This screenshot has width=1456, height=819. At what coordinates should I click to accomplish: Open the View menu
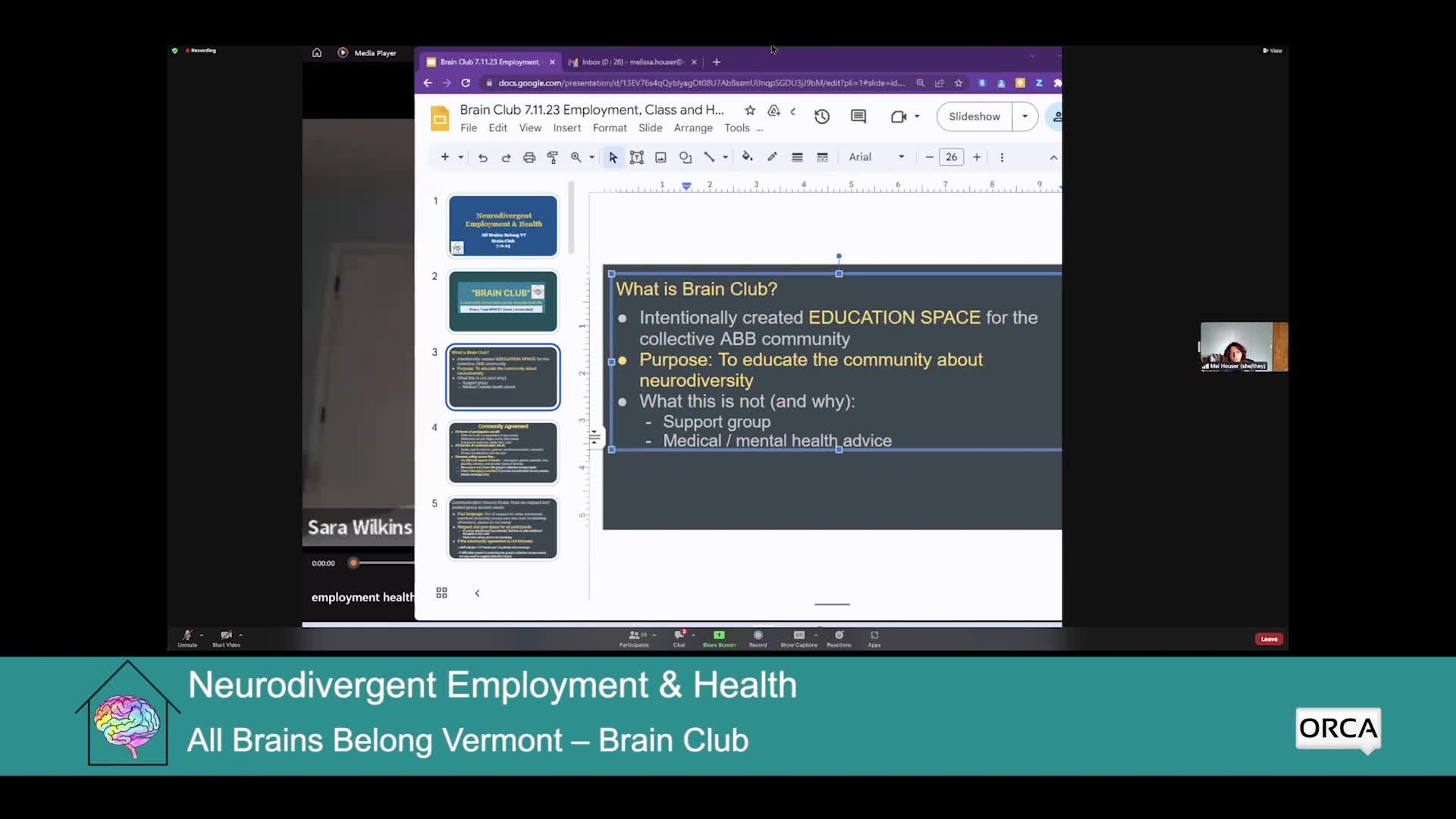point(530,128)
